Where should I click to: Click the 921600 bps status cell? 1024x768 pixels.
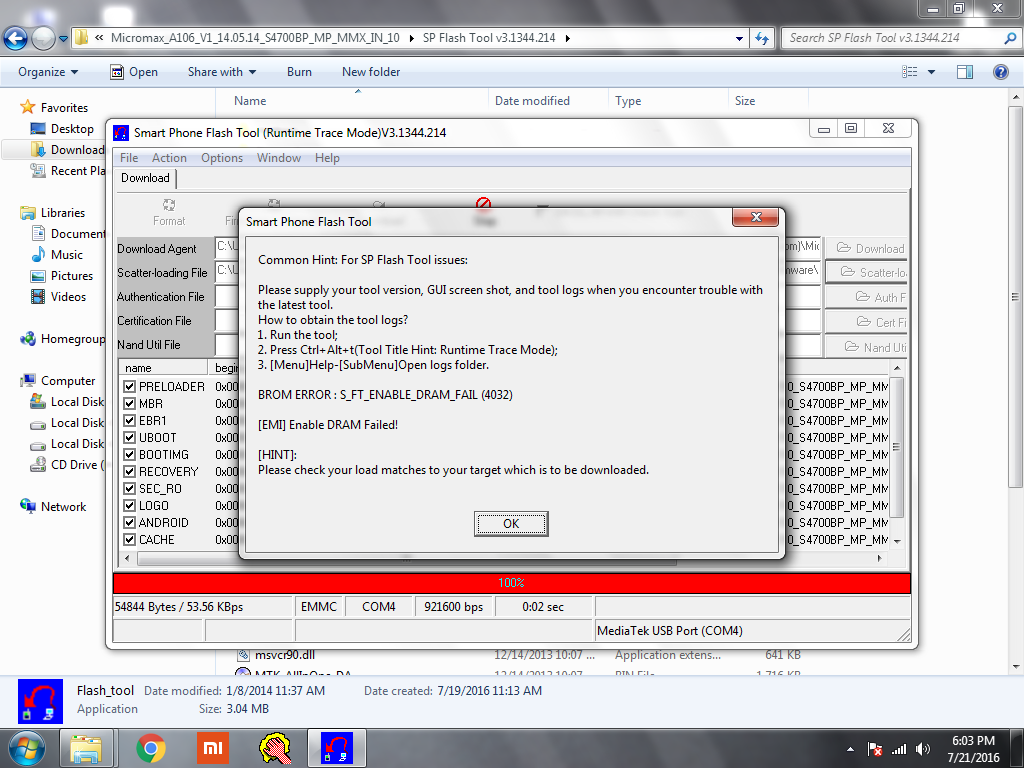[454, 607]
